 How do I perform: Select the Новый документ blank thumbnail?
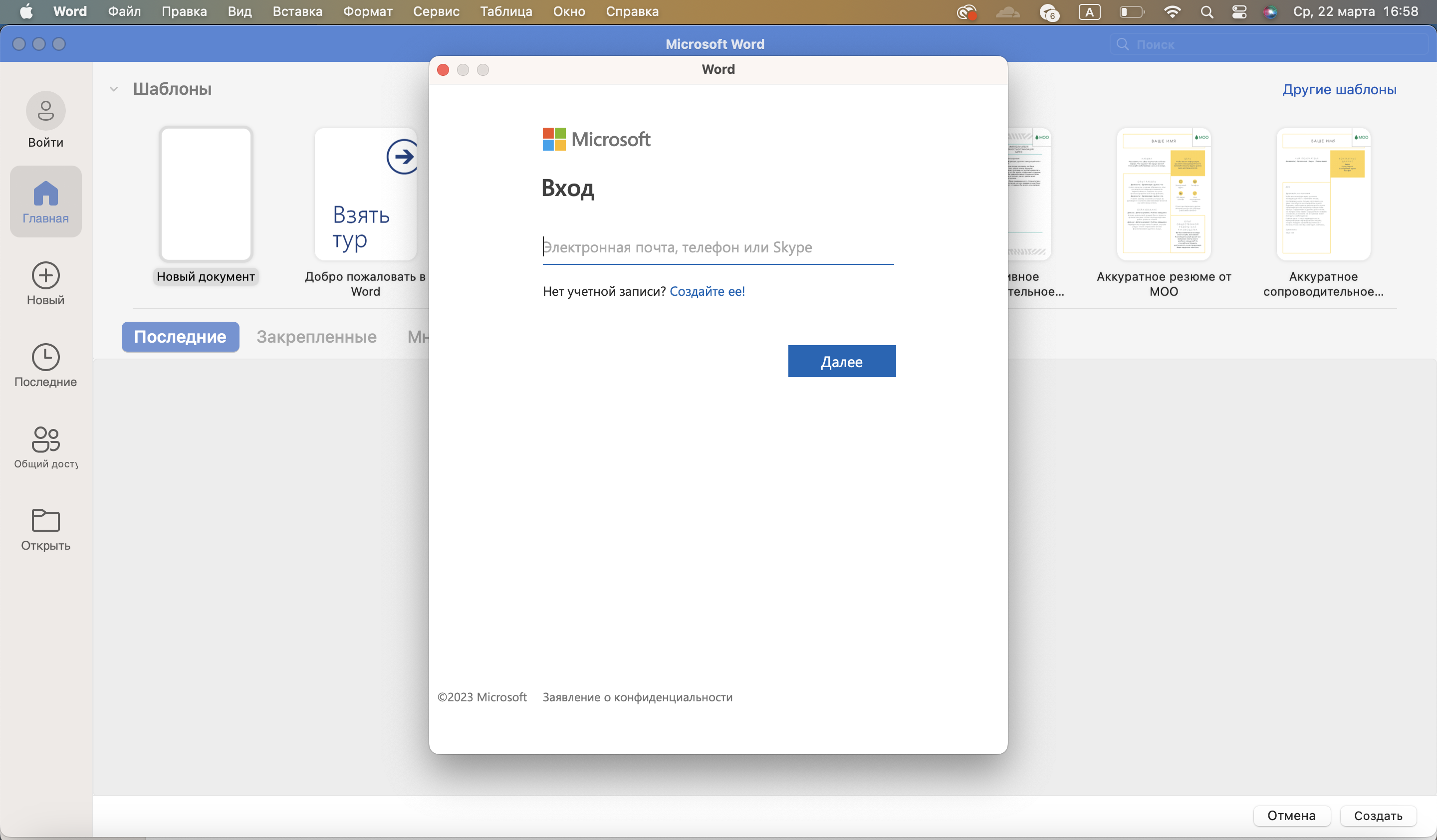206,194
